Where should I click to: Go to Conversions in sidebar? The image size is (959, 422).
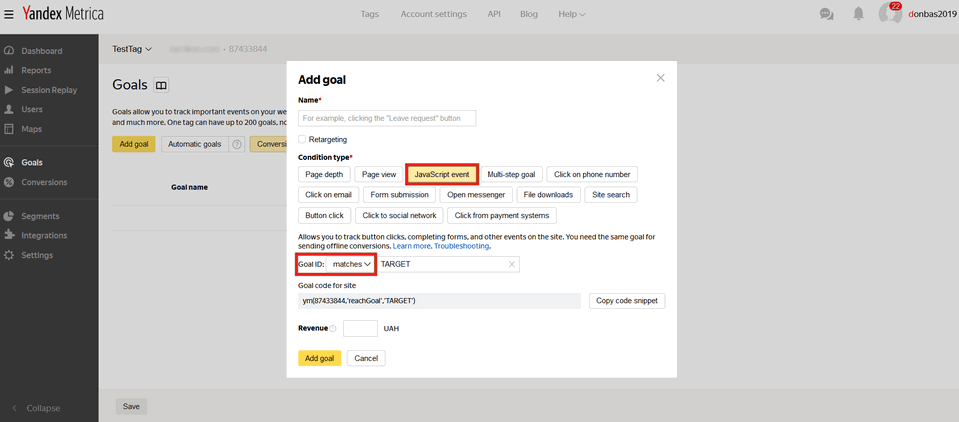point(44,182)
